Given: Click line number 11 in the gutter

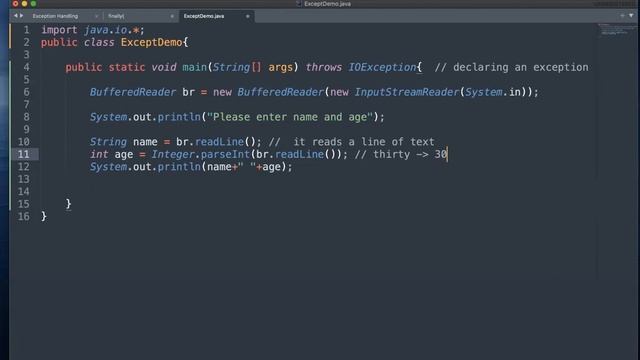Looking at the screenshot, I should (x=24, y=154).
